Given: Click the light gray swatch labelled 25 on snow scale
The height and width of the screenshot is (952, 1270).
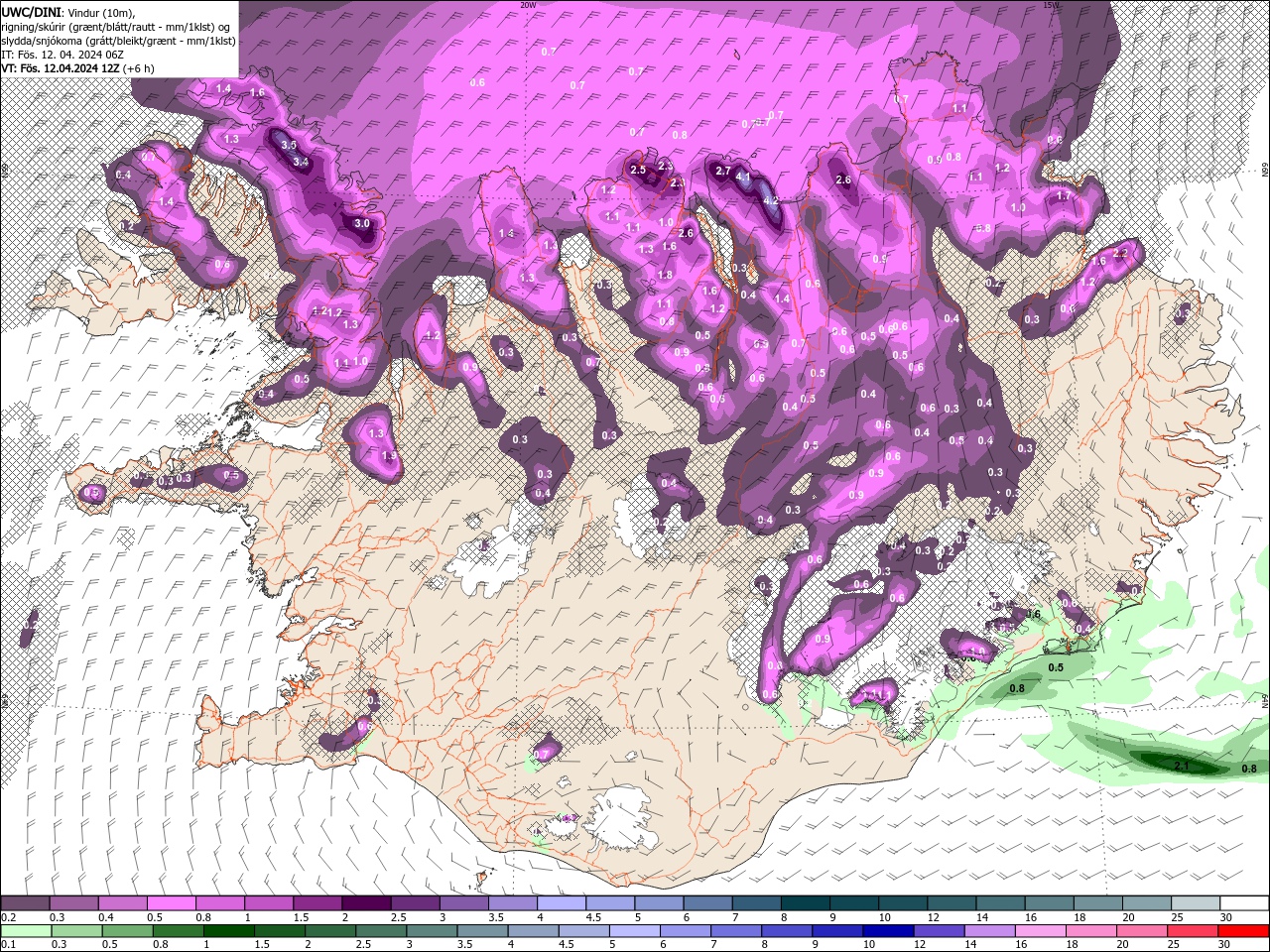Looking at the screenshot, I should (1195, 903).
